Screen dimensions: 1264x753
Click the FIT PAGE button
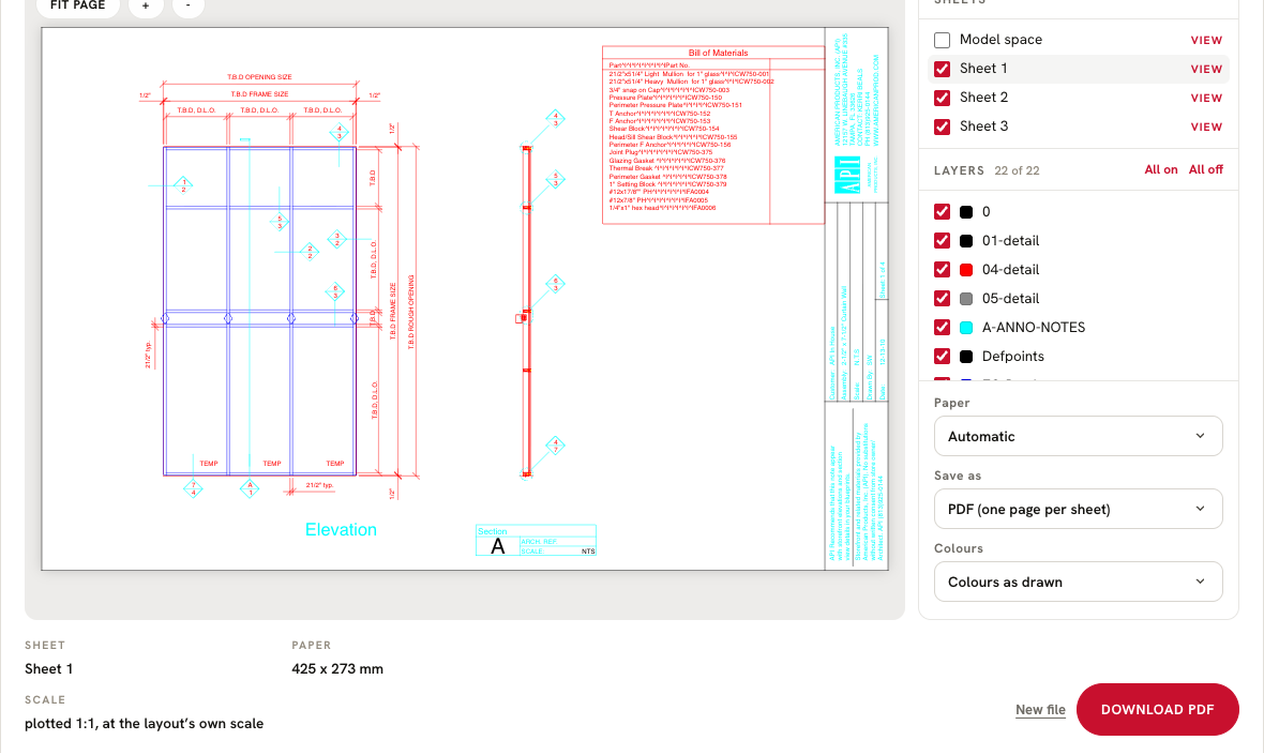coord(78,5)
